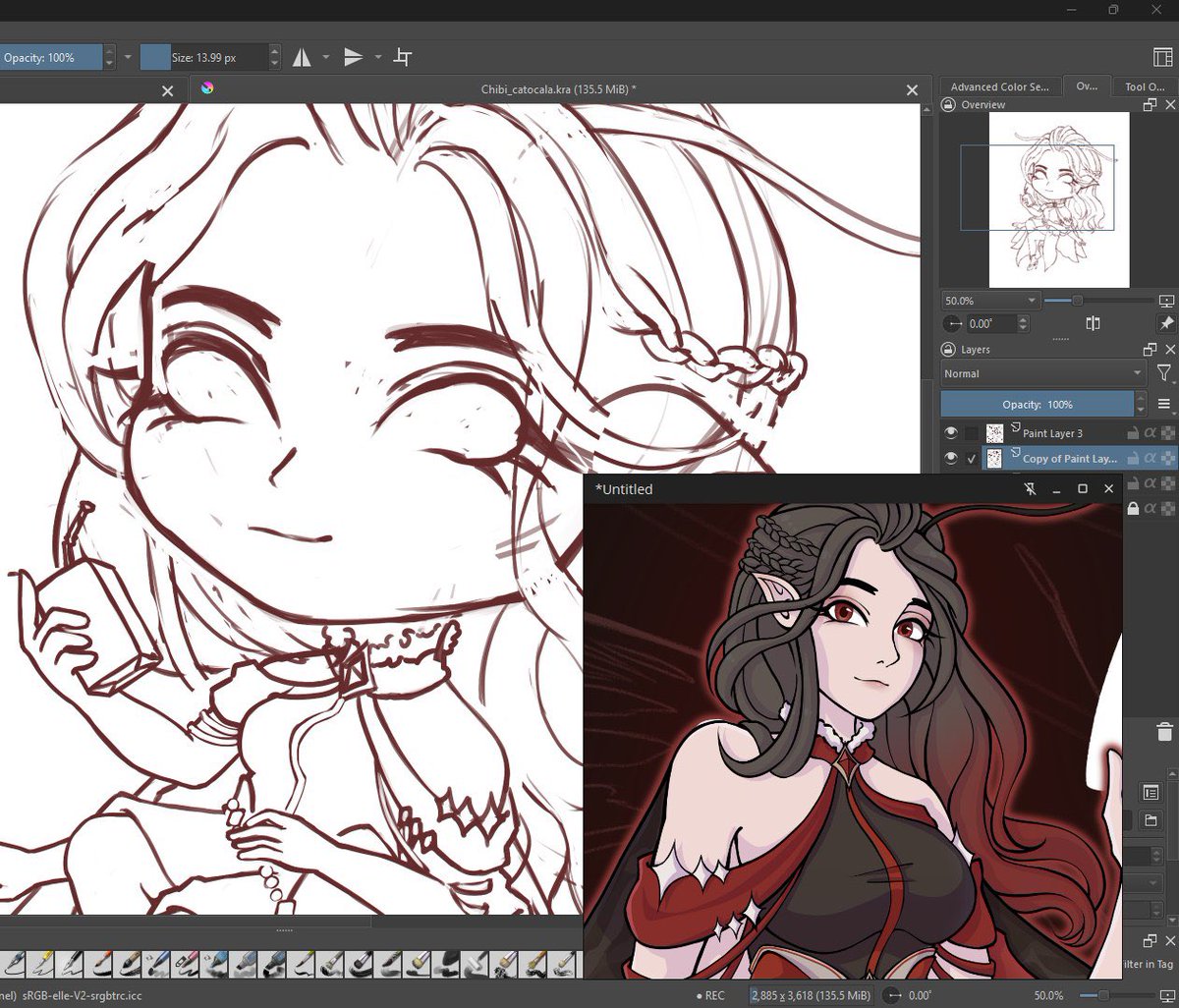Close the Chibi_catocala.kra document tab

(x=912, y=90)
